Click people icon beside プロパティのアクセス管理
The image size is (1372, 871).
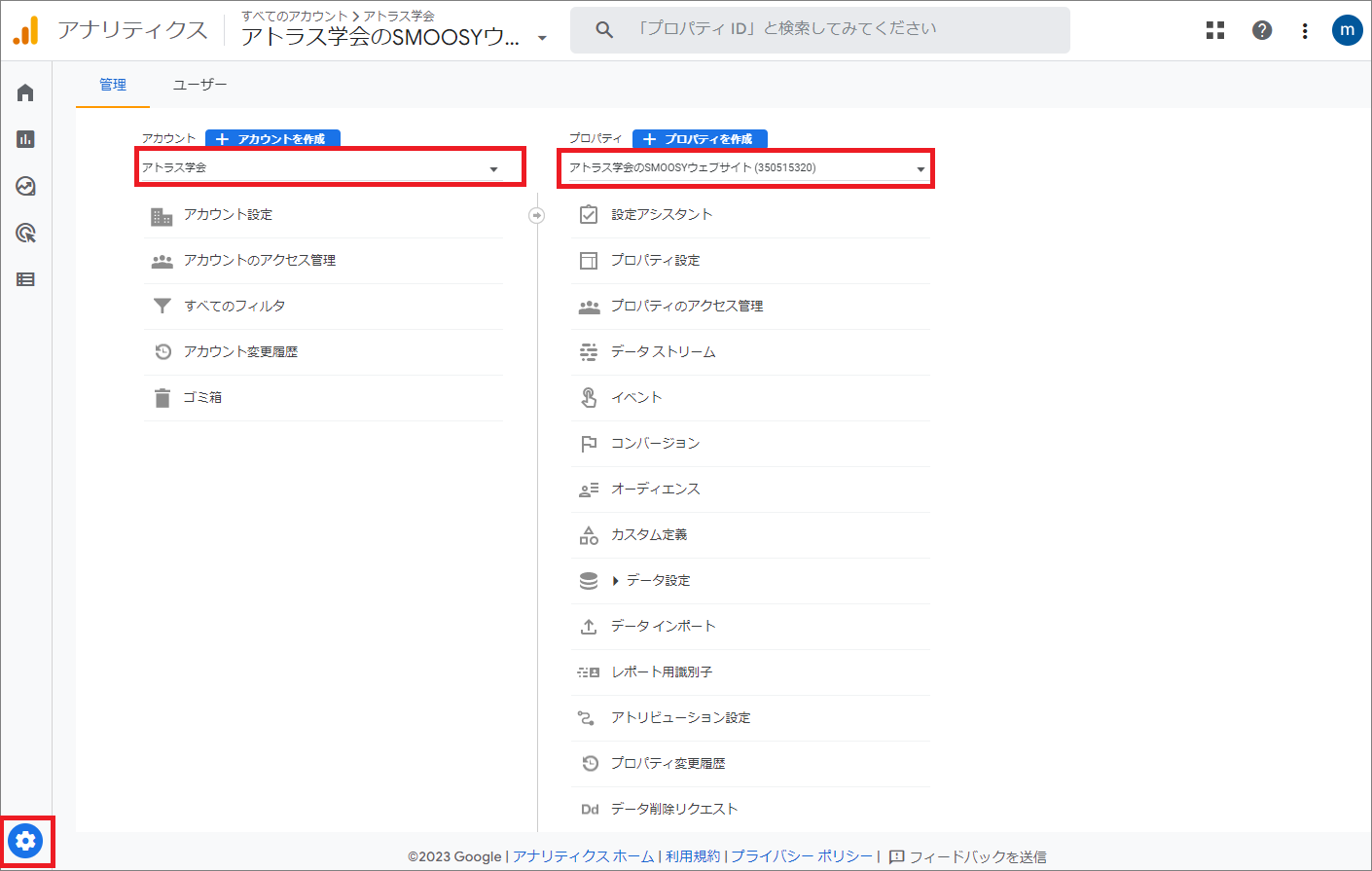[589, 307]
